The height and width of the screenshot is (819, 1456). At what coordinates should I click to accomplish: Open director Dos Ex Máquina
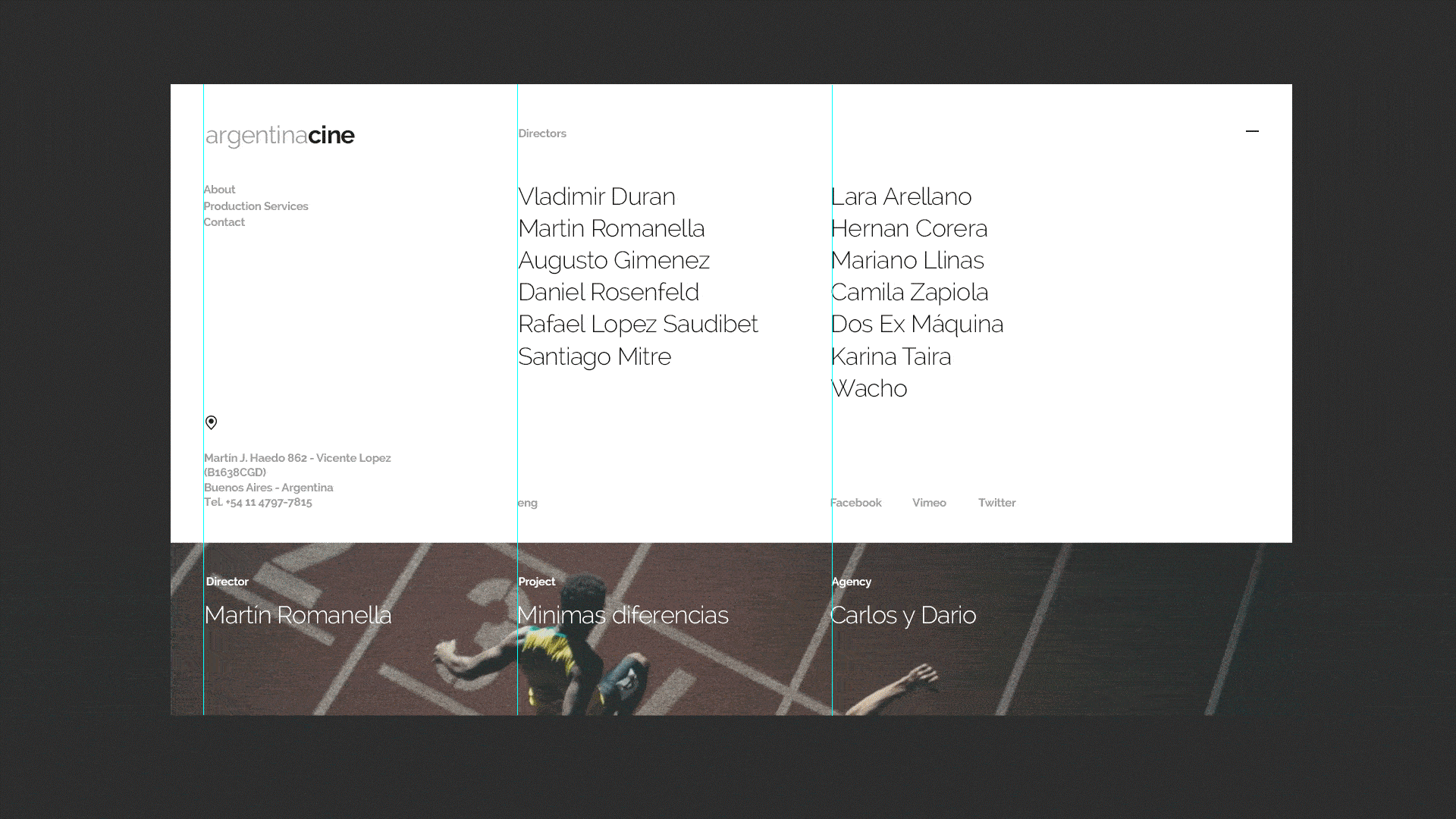pyautogui.click(x=917, y=324)
